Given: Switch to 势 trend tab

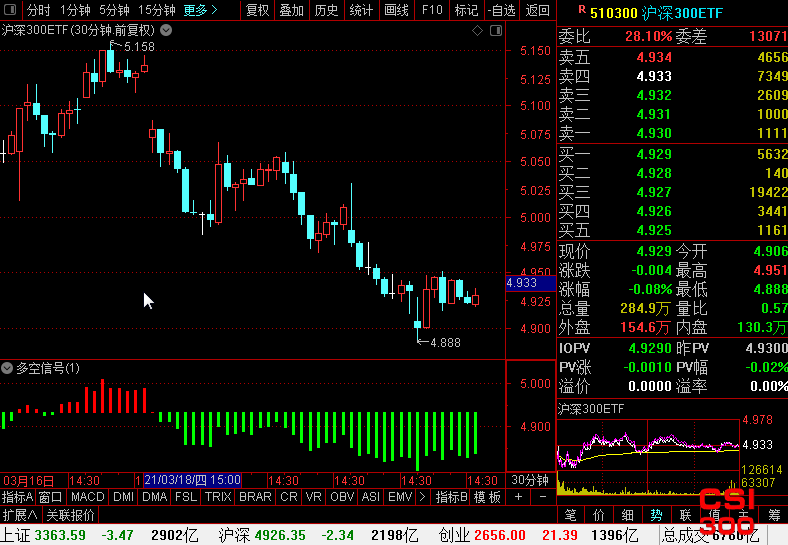Looking at the screenshot, I should coord(656,515).
